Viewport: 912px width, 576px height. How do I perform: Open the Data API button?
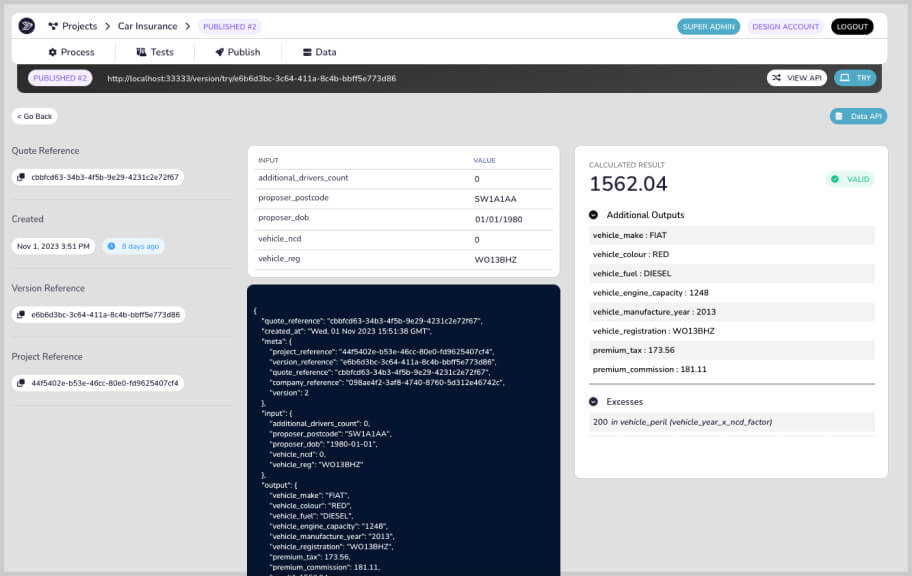point(858,116)
